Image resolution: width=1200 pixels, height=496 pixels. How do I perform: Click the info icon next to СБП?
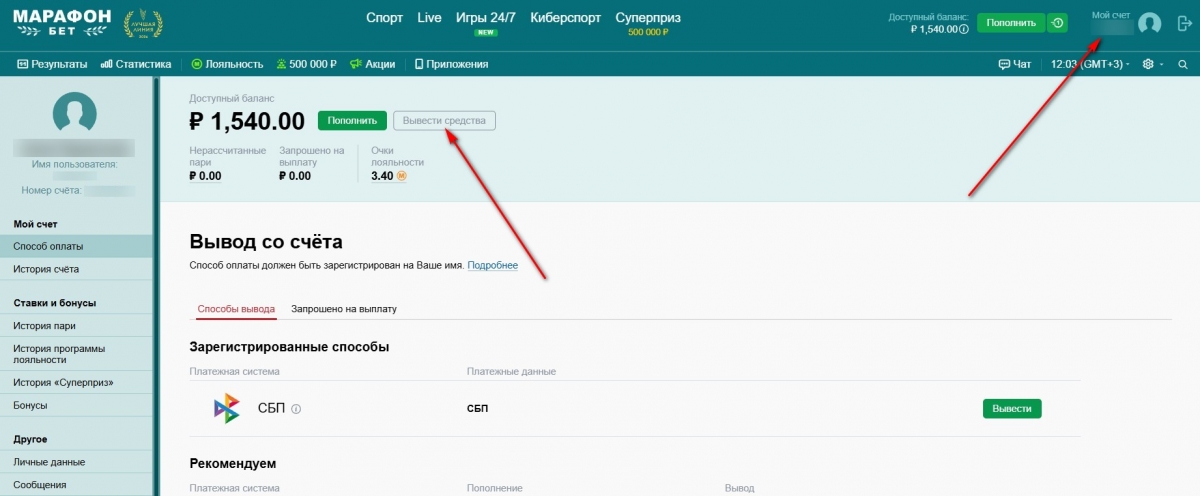tap(296, 409)
